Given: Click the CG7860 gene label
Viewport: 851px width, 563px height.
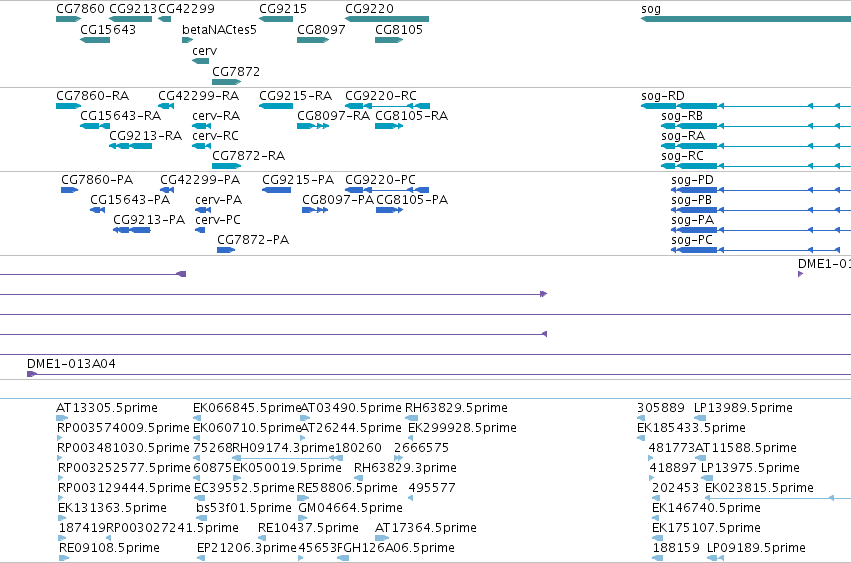Looking at the screenshot, I should coord(80,9).
